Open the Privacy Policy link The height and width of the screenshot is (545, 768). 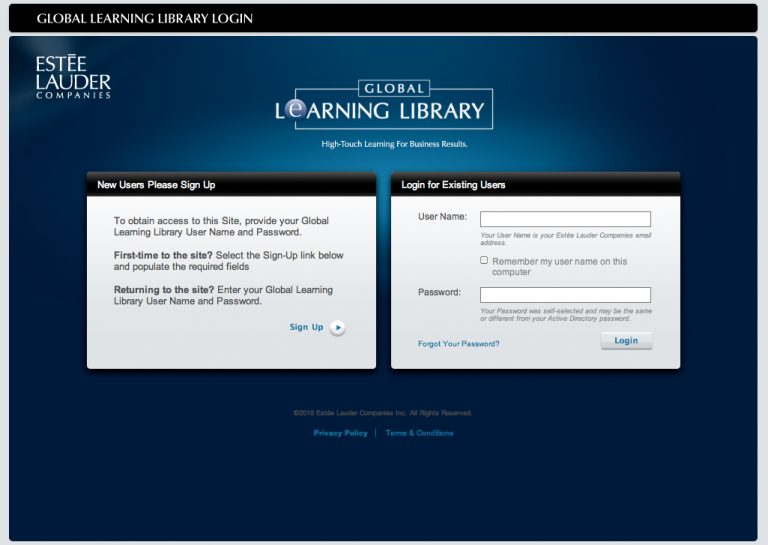point(340,433)
